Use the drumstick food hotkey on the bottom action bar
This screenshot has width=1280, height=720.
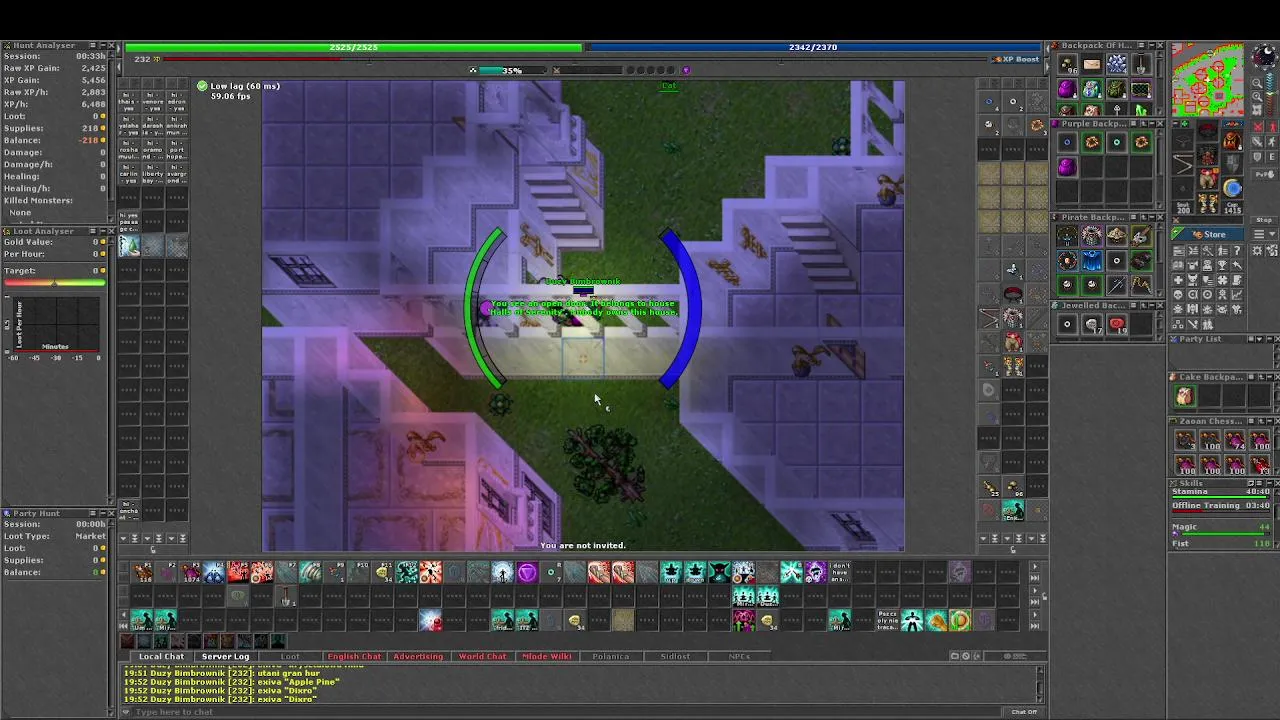(936, 621)
